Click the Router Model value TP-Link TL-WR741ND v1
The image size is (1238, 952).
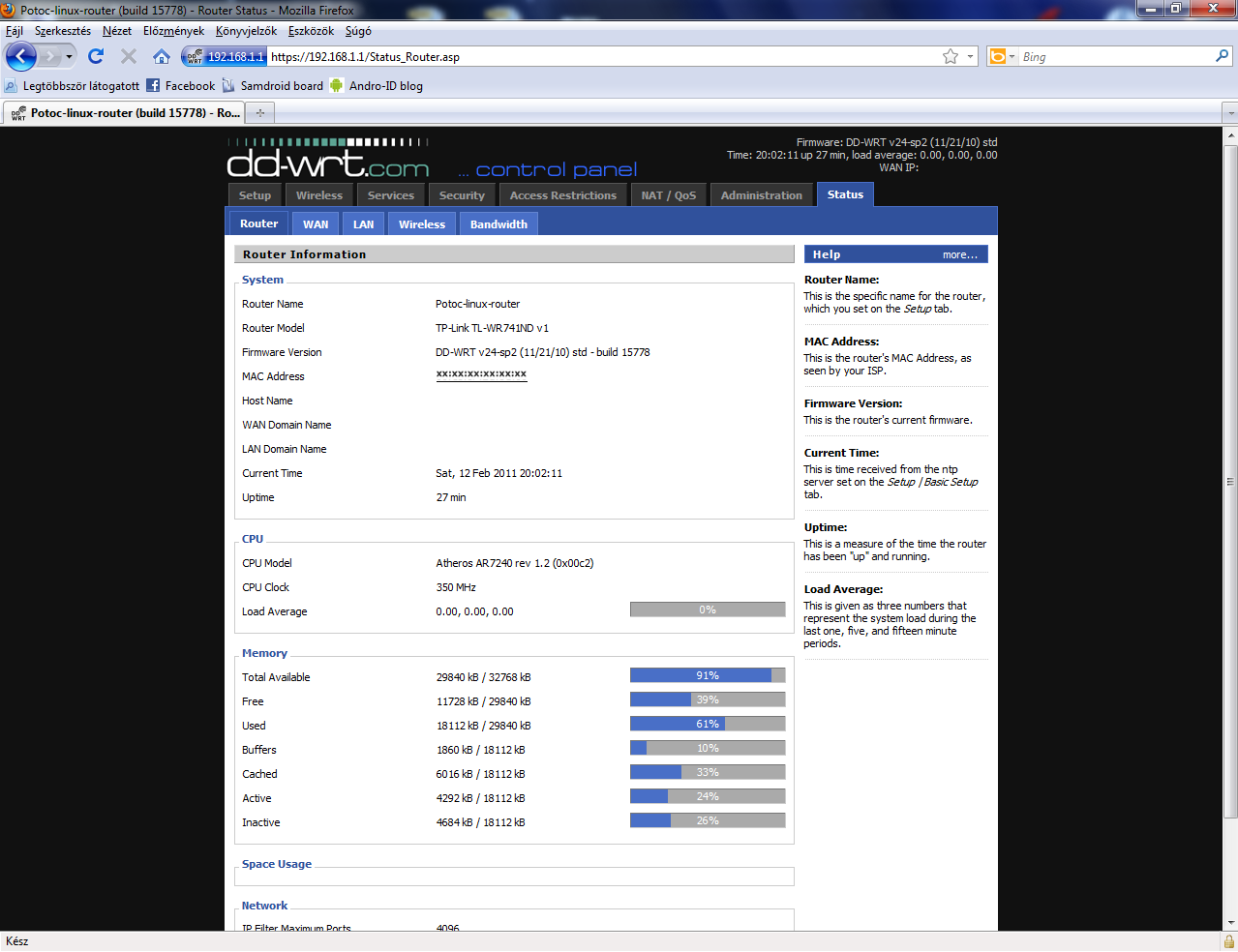[492, 328]
